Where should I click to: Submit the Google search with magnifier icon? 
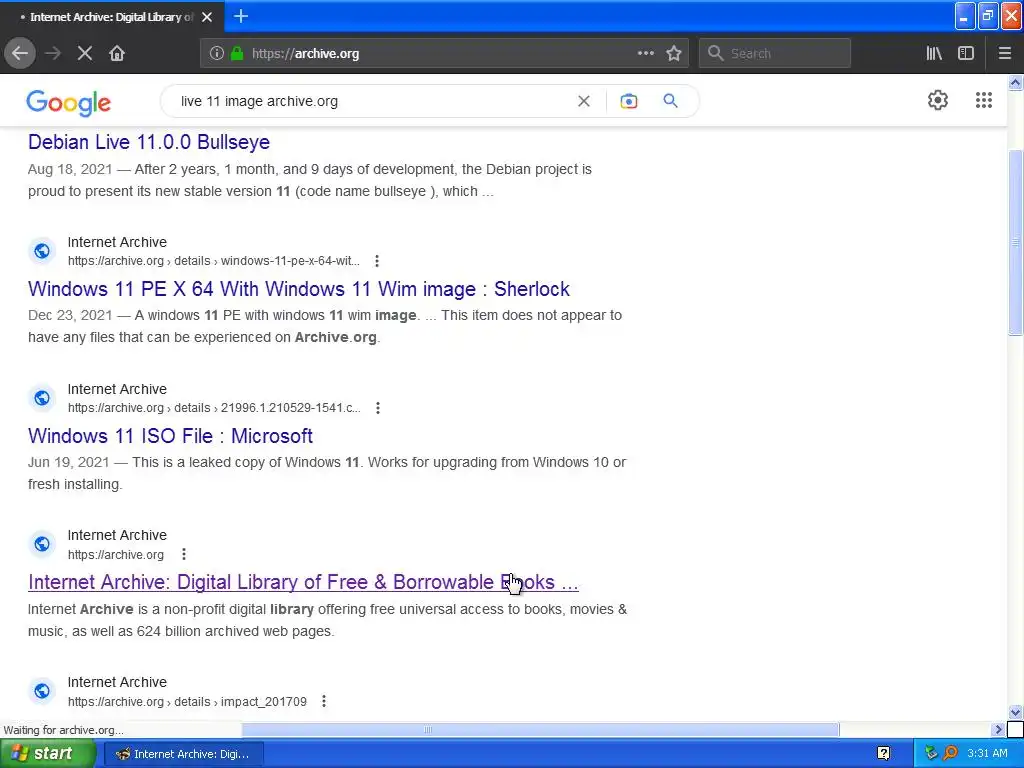click(x=671, y=101)
